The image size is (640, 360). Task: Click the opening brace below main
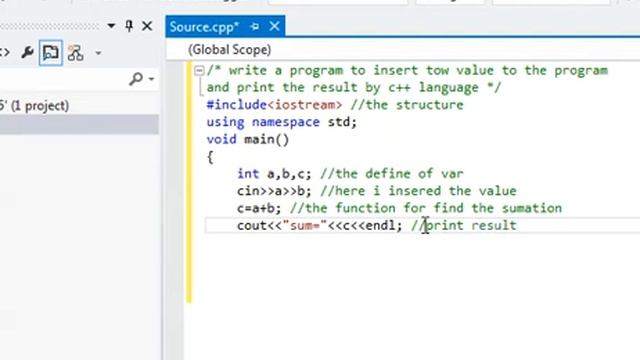(210, 157)
